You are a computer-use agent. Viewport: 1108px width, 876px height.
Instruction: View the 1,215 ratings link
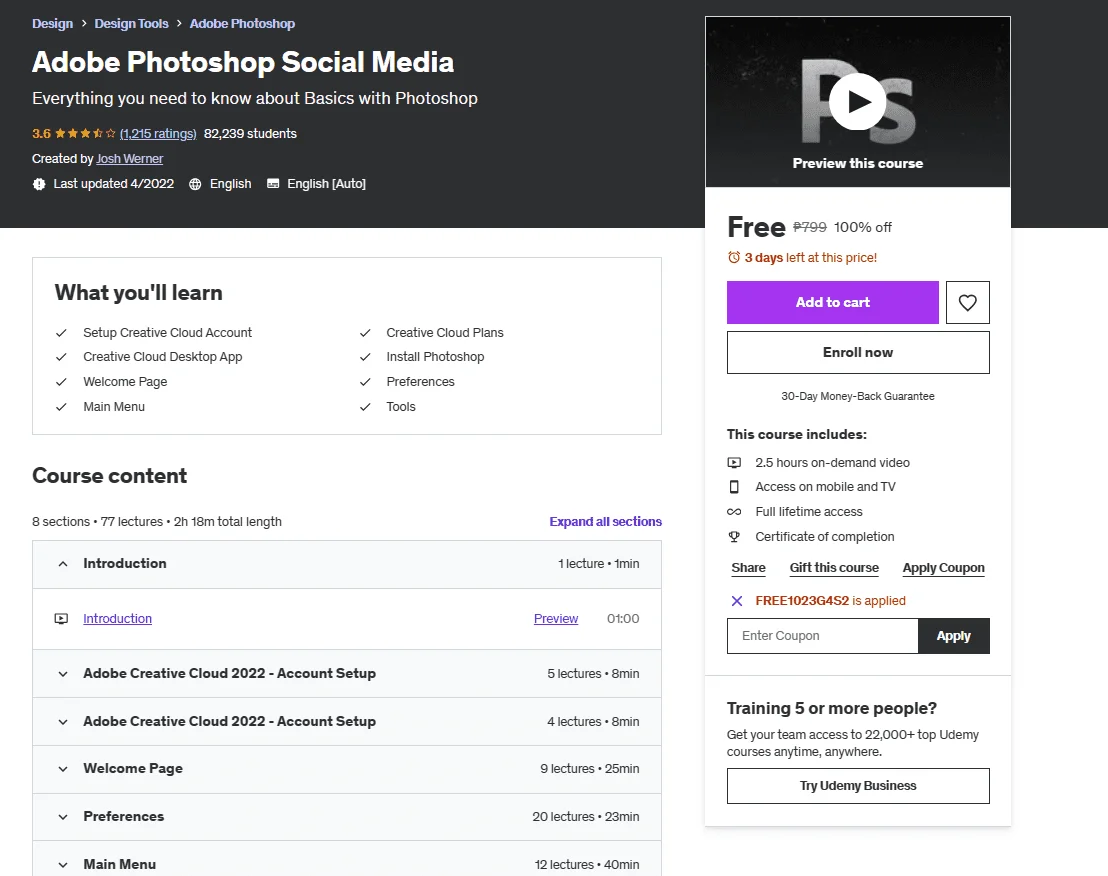point(158,134)
